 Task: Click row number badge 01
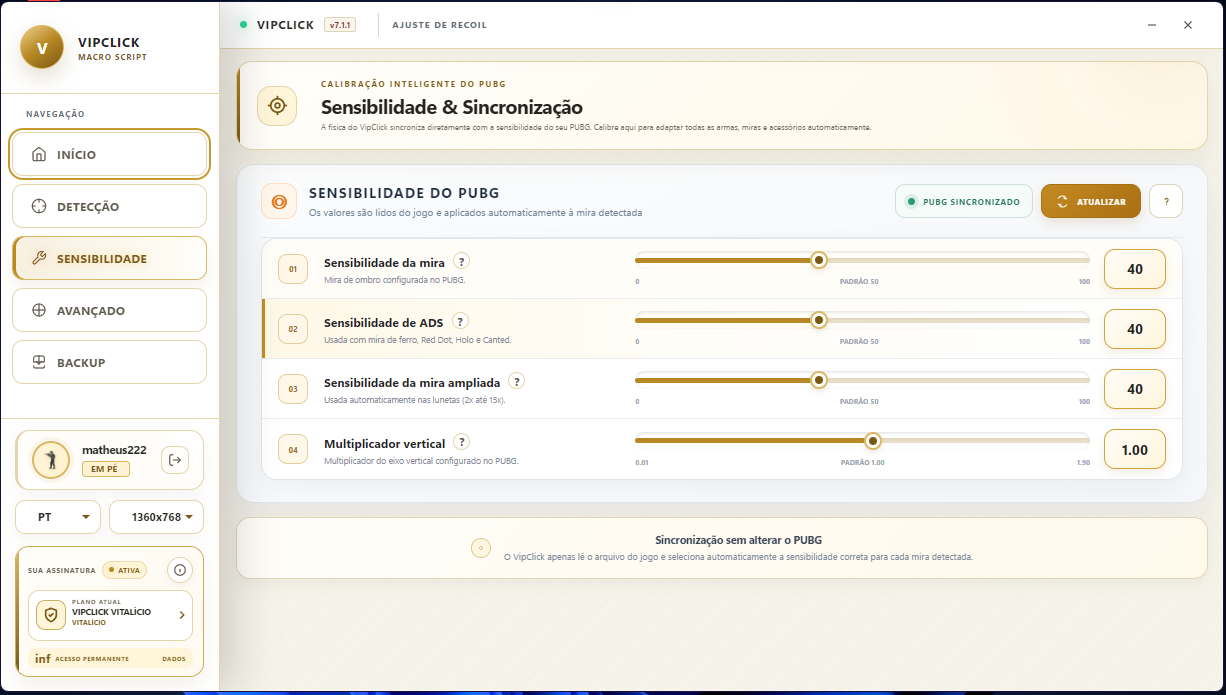point(293,269)
